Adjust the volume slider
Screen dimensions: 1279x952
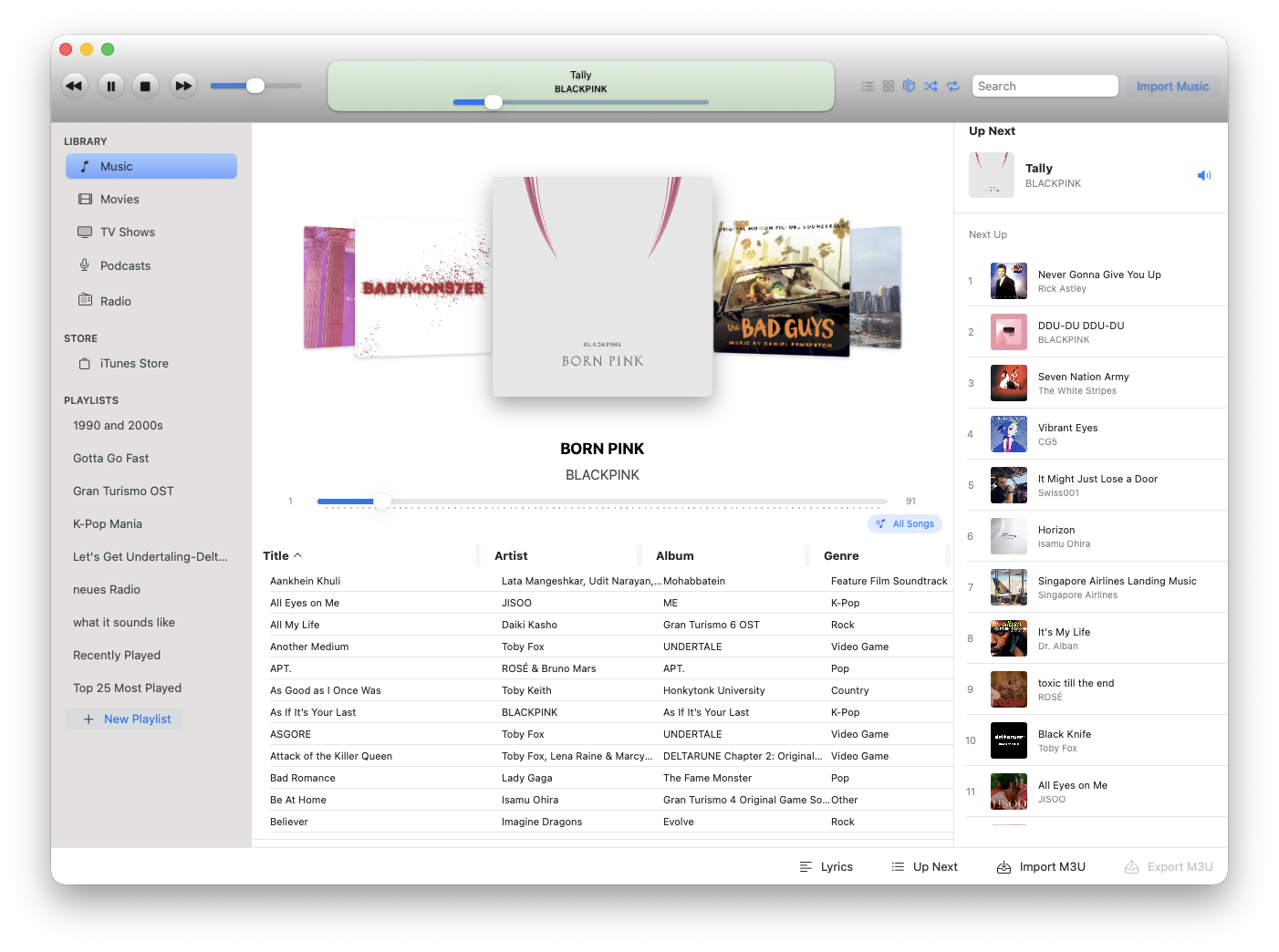point(256,86)
